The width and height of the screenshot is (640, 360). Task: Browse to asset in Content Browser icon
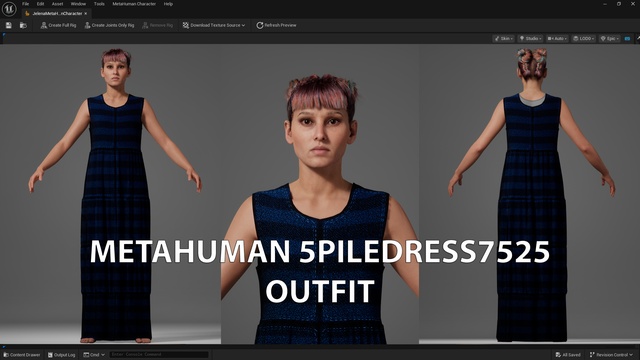pyautogui.click(x=23, y=25)
